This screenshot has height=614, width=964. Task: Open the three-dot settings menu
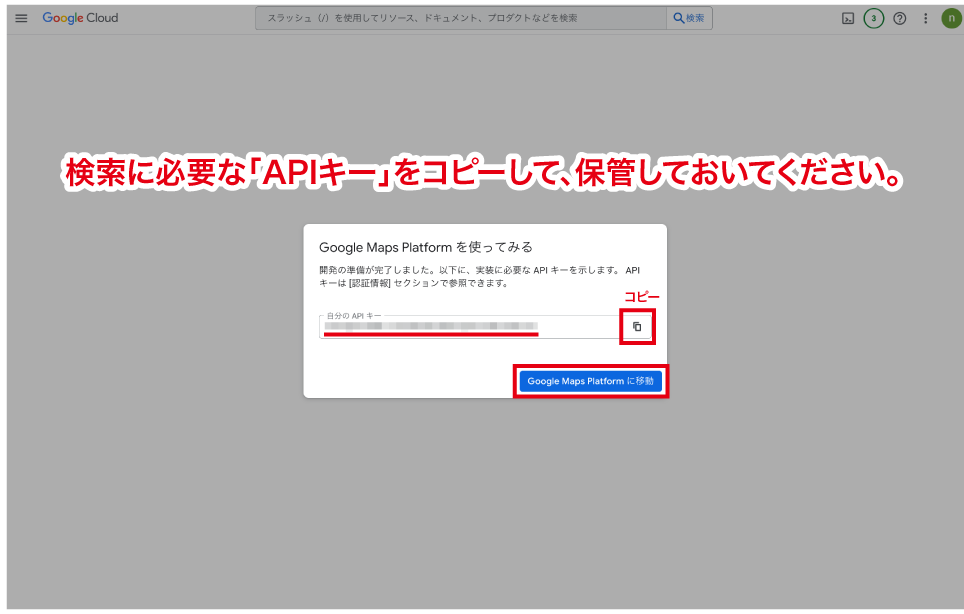925,18
